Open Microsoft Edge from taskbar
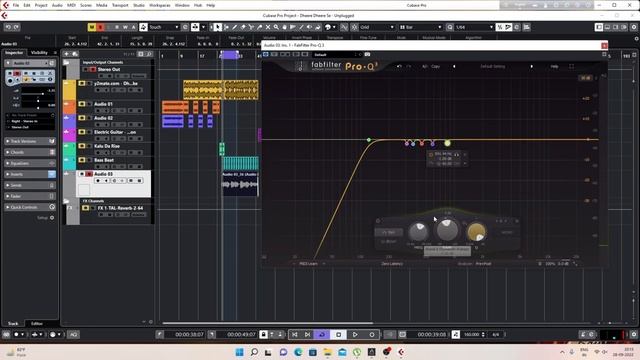 [298, 352]
